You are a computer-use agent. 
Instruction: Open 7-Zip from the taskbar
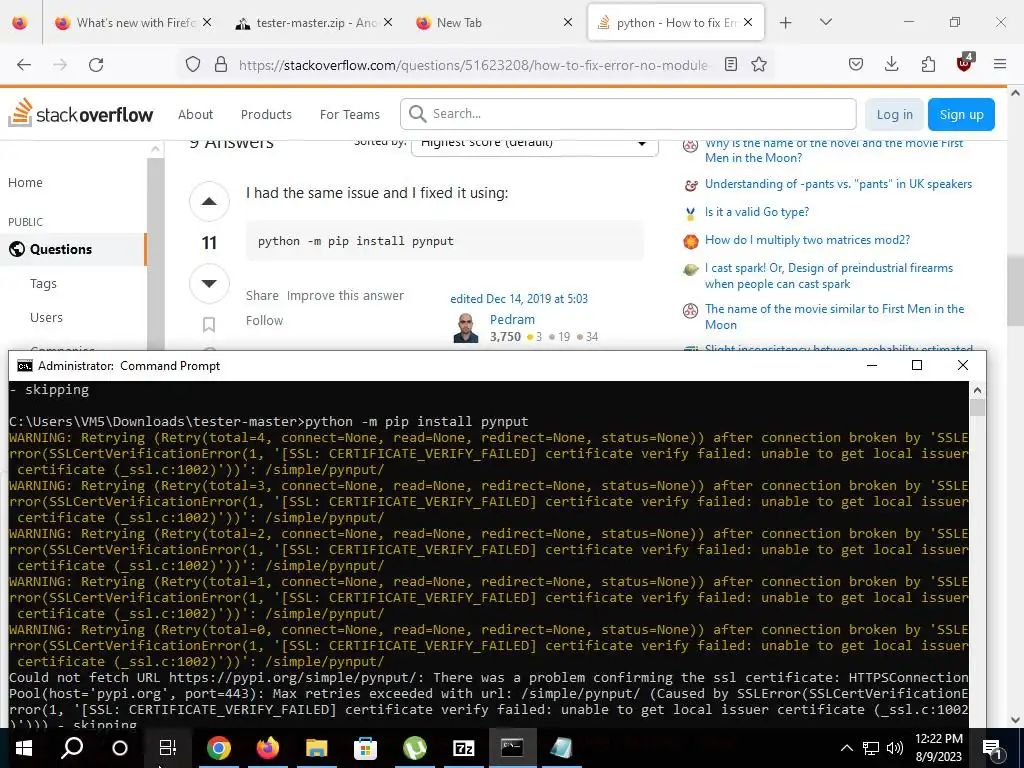click(x=463, y=748)
